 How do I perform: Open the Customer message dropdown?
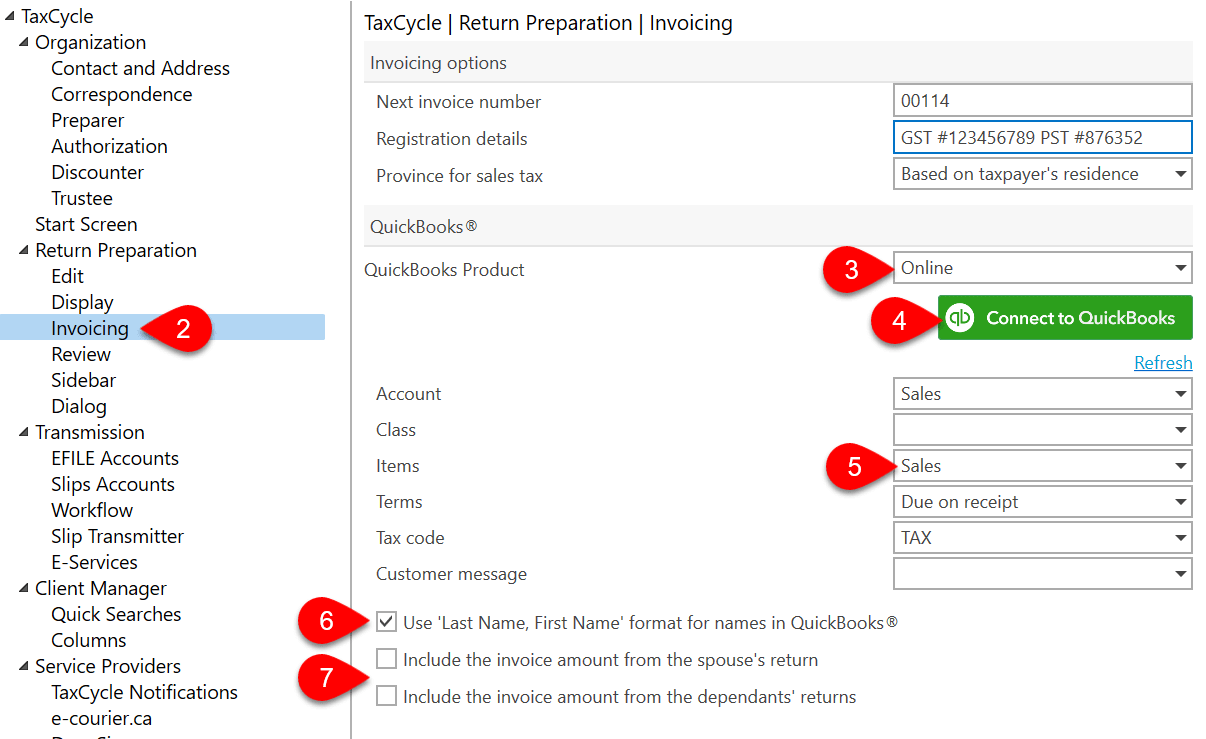tap(1042, 574)
